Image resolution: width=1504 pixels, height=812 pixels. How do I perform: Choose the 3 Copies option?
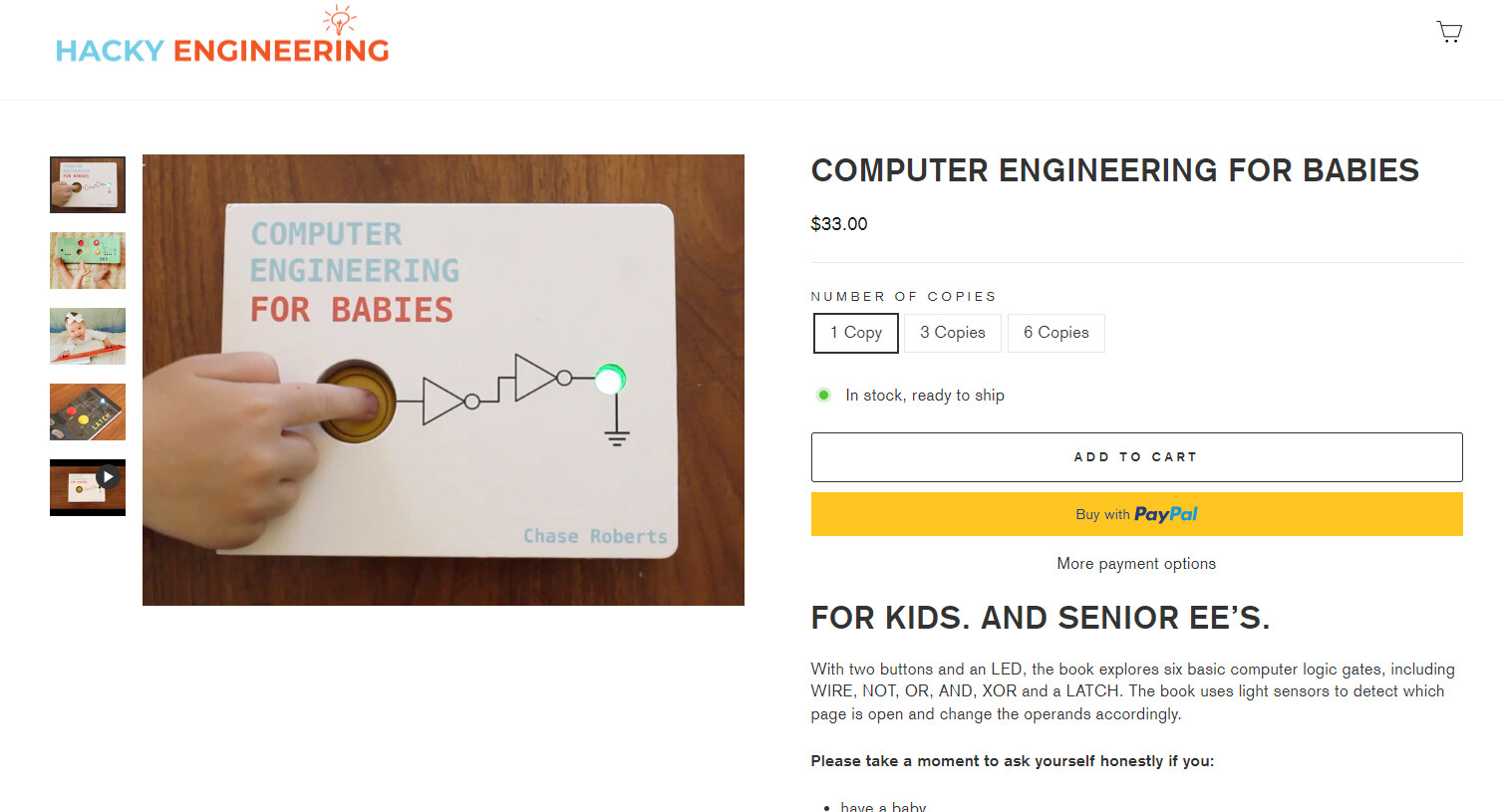point(953,333)
